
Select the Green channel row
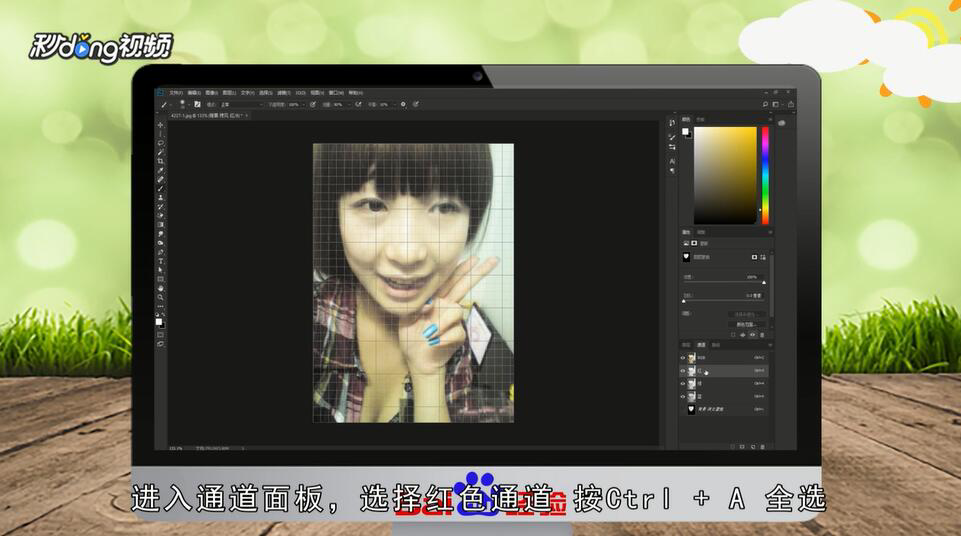tap(724, 383)
